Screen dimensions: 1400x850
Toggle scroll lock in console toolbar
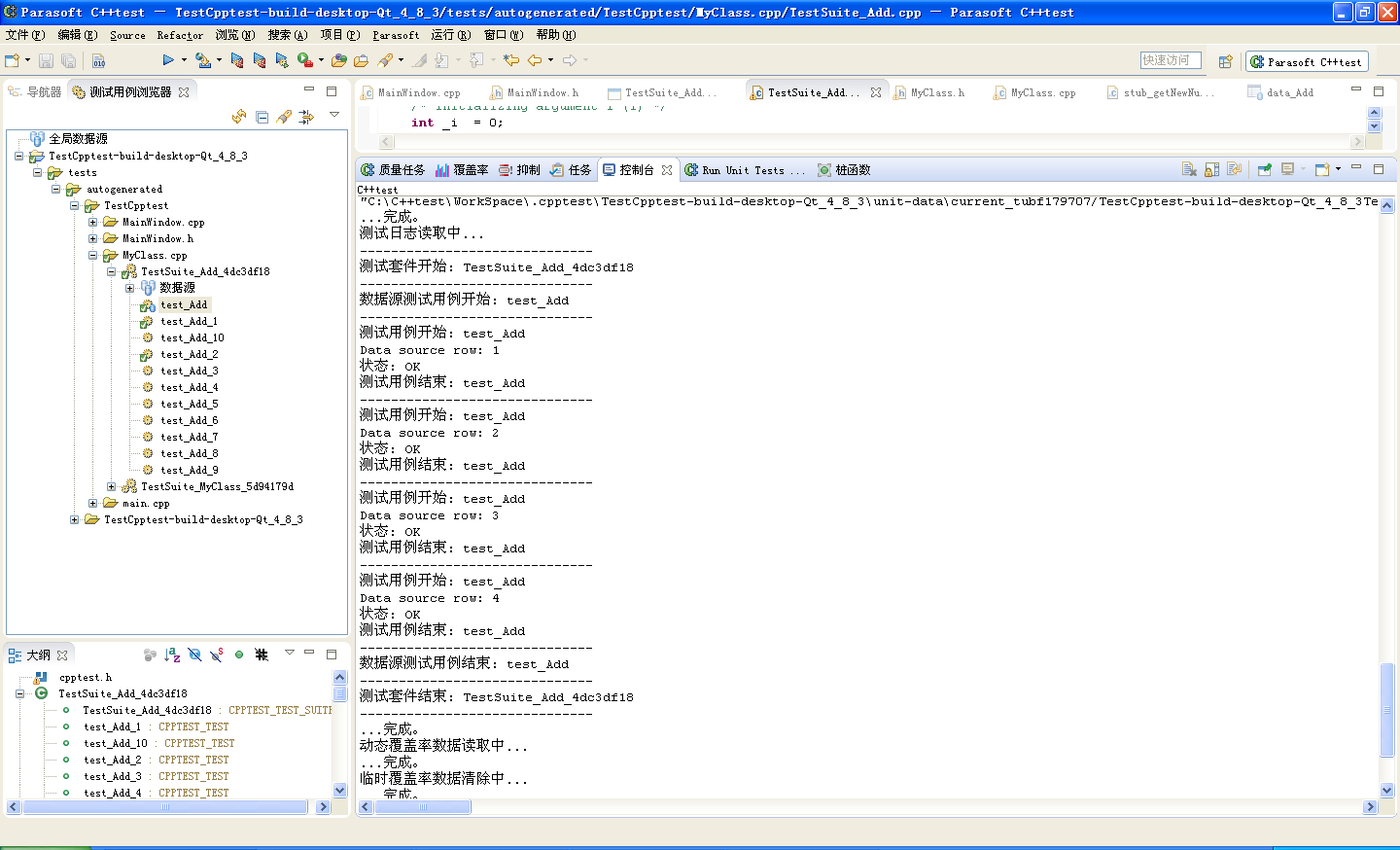pyautogui.click(x=1211, y=169)
